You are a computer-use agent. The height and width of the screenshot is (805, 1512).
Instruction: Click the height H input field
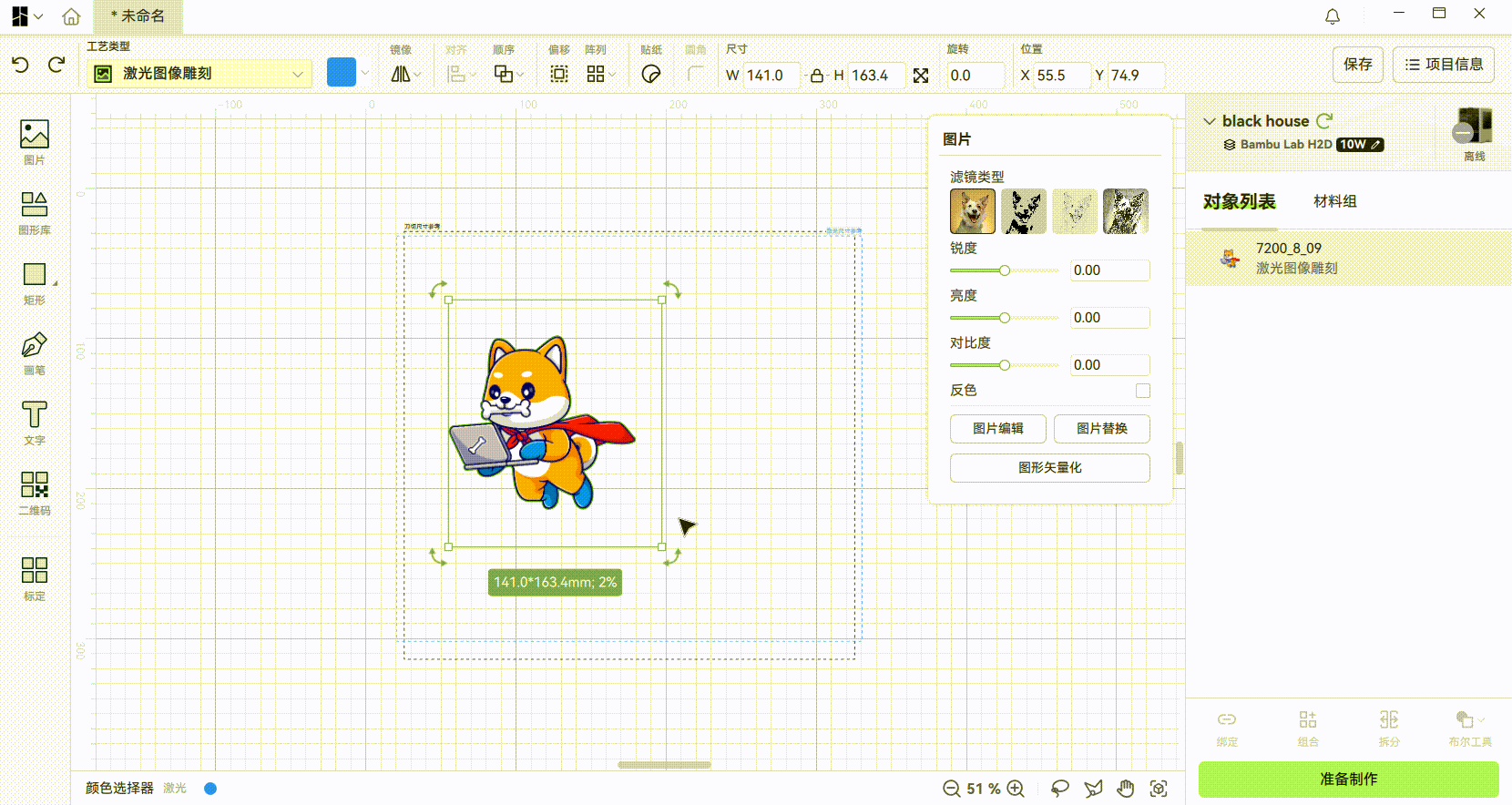877,76
